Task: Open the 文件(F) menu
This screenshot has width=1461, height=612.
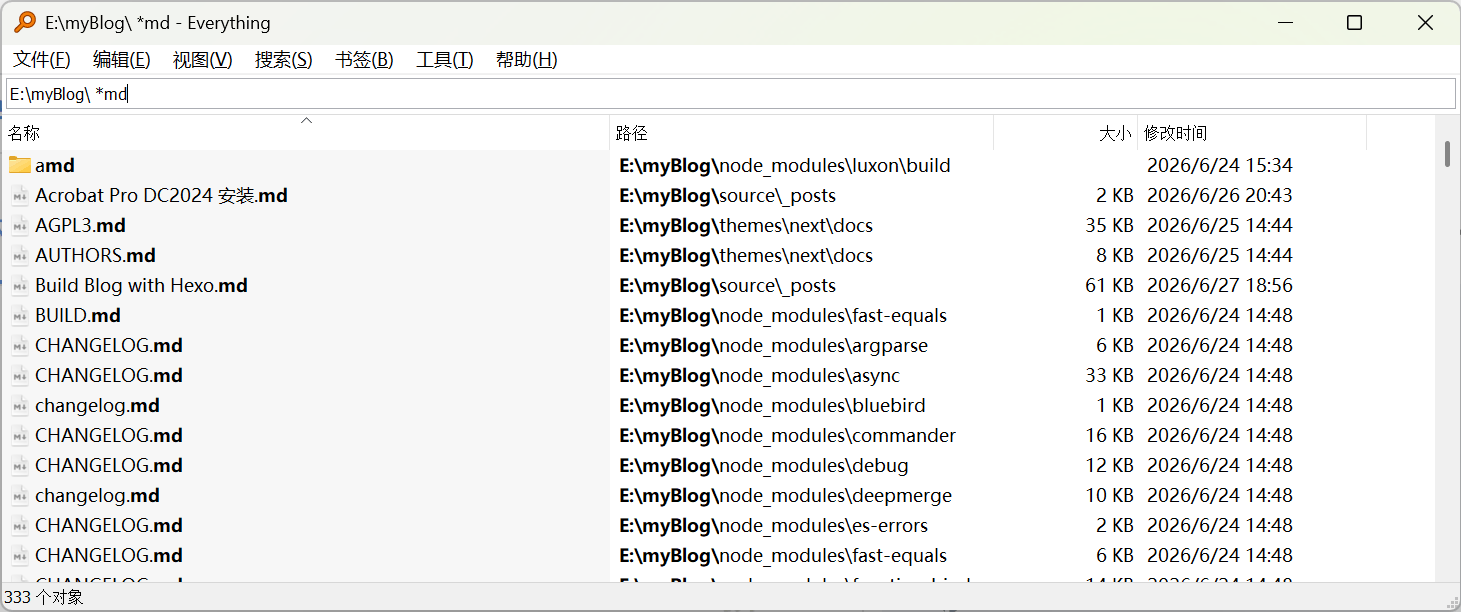Action: coord(42,60)
